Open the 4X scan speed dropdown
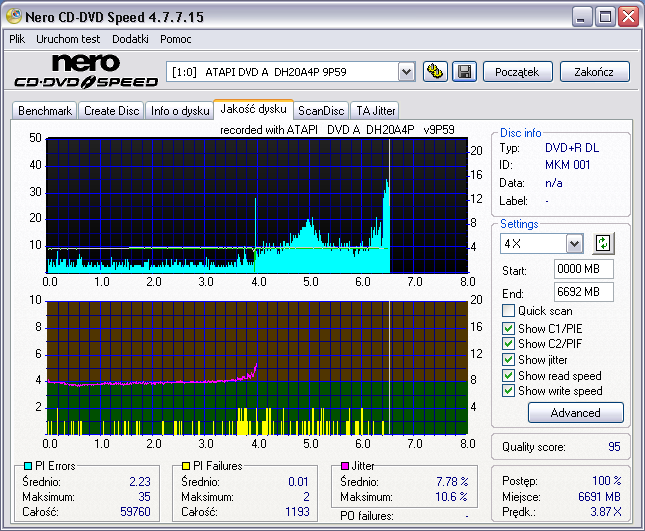Screen dimensions: 645x531 tap(574, 244)
